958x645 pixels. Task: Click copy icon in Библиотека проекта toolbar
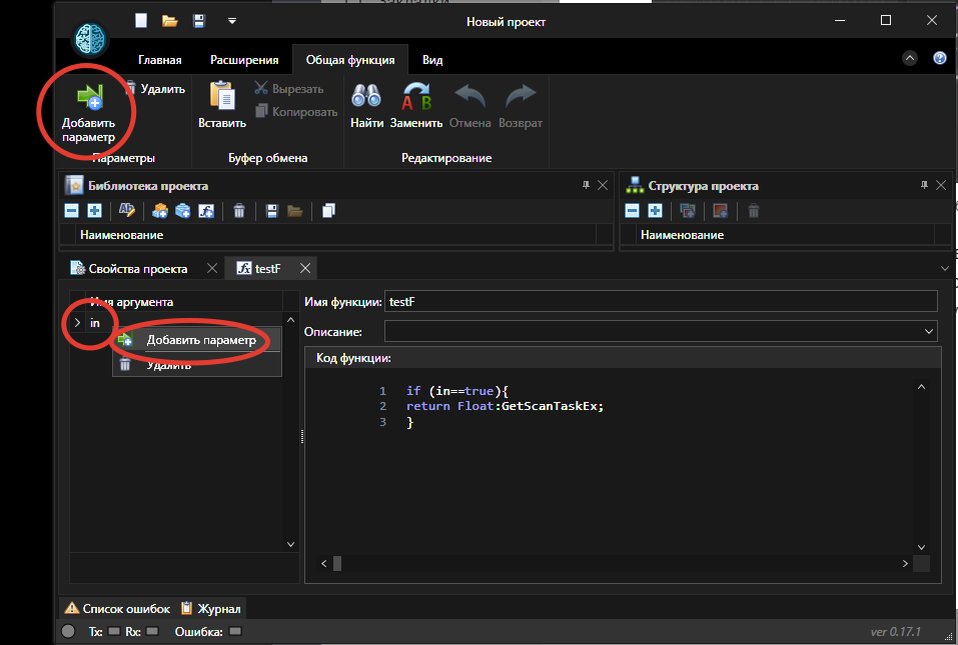click(329, 211)
